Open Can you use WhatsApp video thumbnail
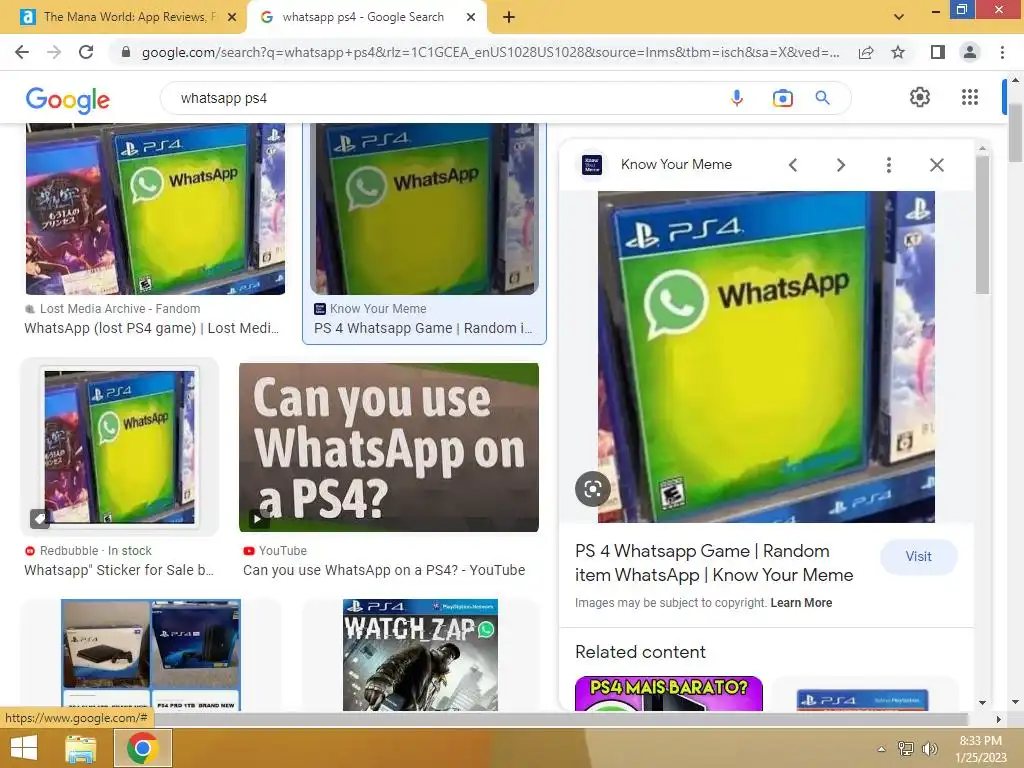Viewport: 1024px width, 768px height. [389, 447]
